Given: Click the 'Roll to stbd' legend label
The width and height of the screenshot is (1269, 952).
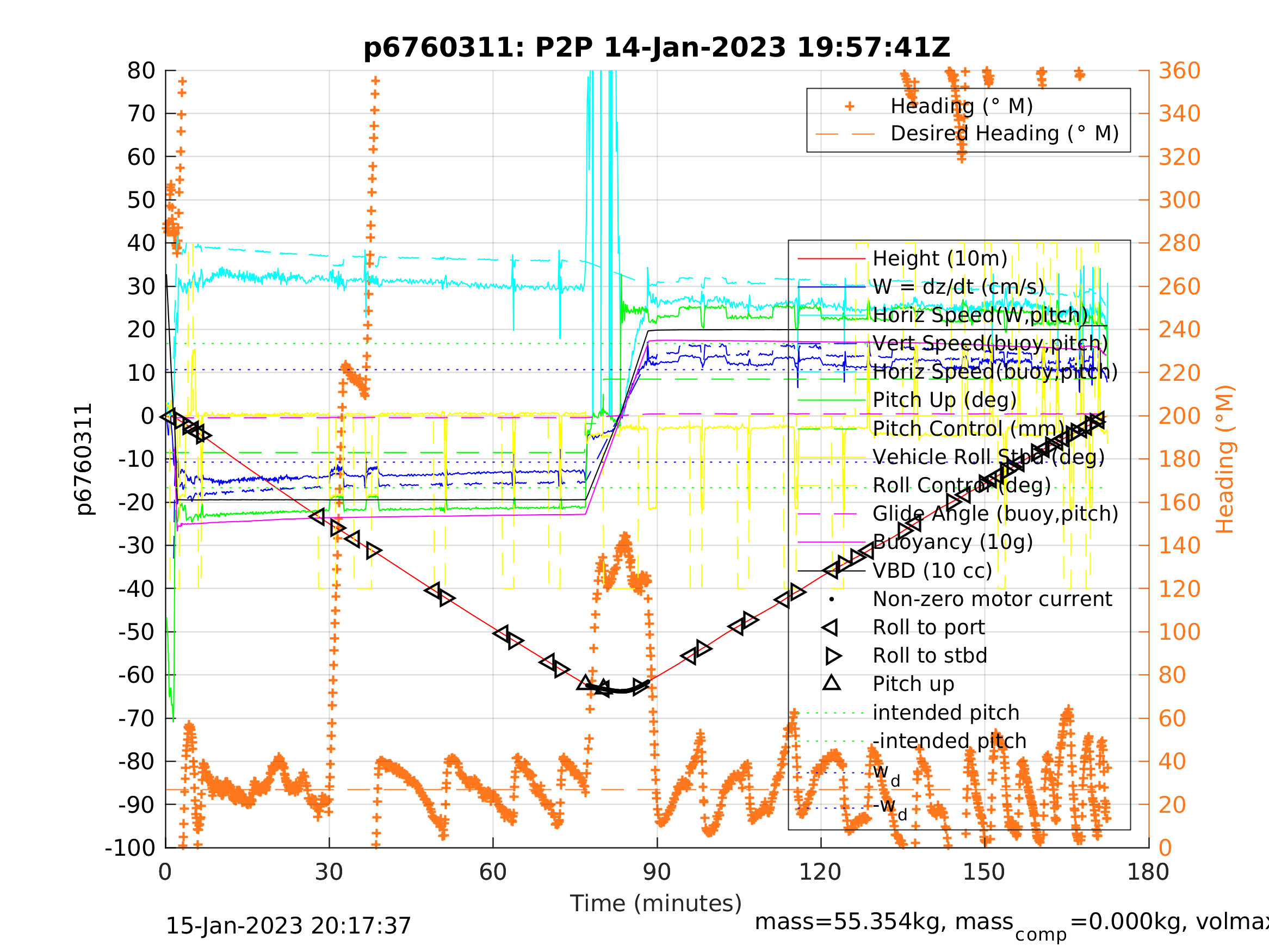Looking at the screenshot, I should pyautogui.click(x=930, y=656).
